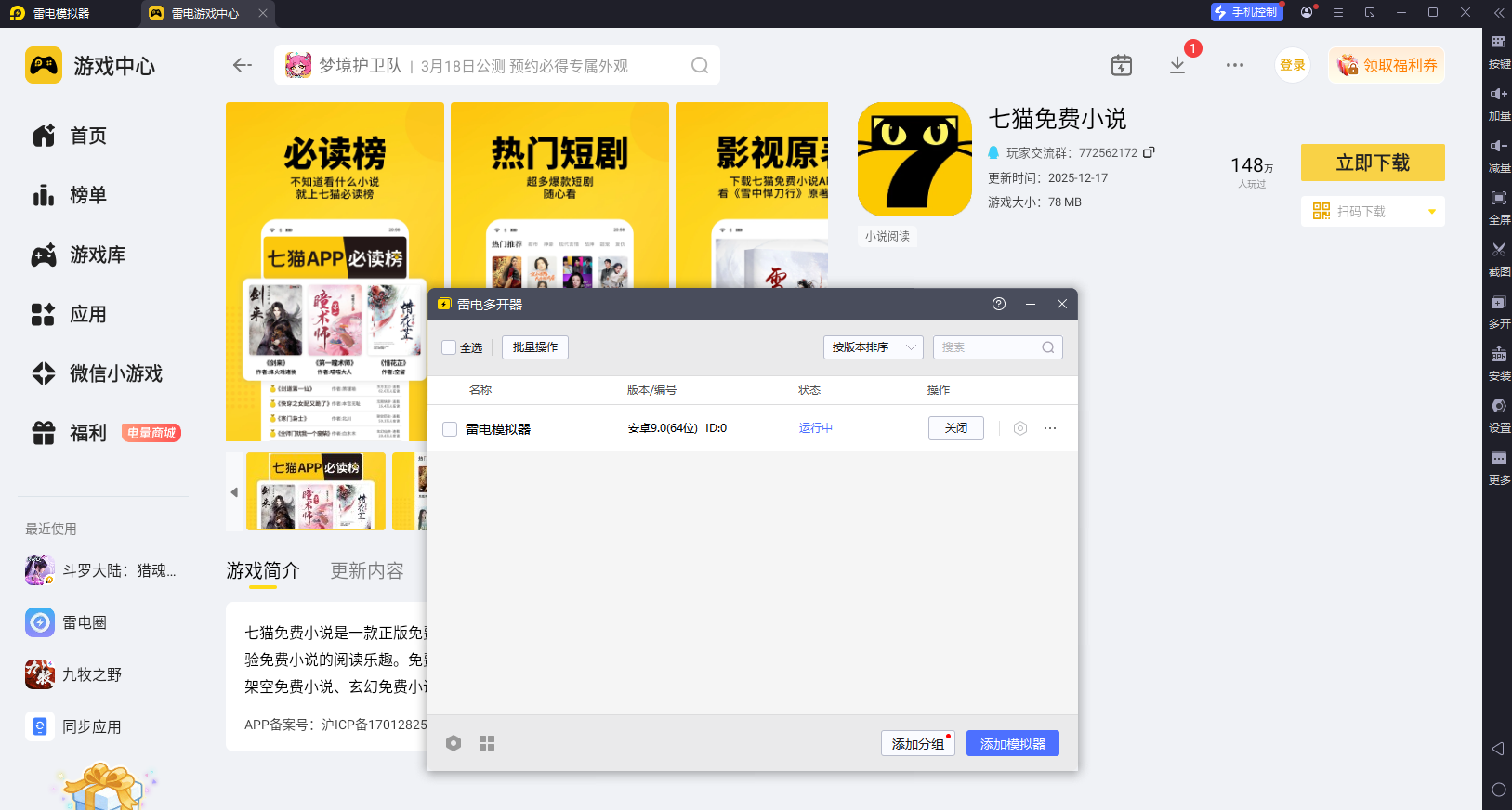Click the 添加模拟器 button
Viewport: 1512px width, 810px height.
click(x=1012, y=743)
